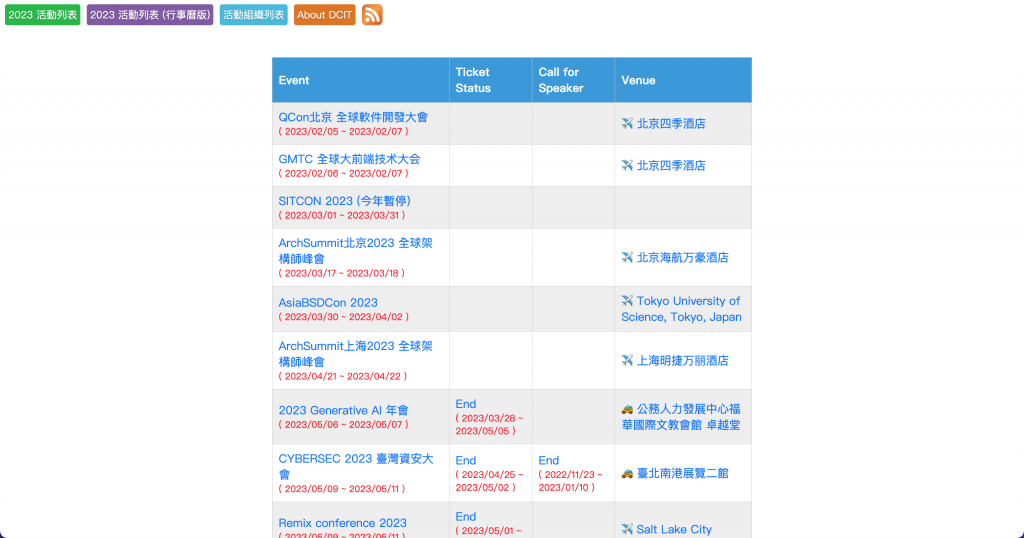The height and width of the screenshot is (538, 1024).
Task: Click date text 2023/03/01 ~ 2023/03/31
Action: [x=342, y=215]
